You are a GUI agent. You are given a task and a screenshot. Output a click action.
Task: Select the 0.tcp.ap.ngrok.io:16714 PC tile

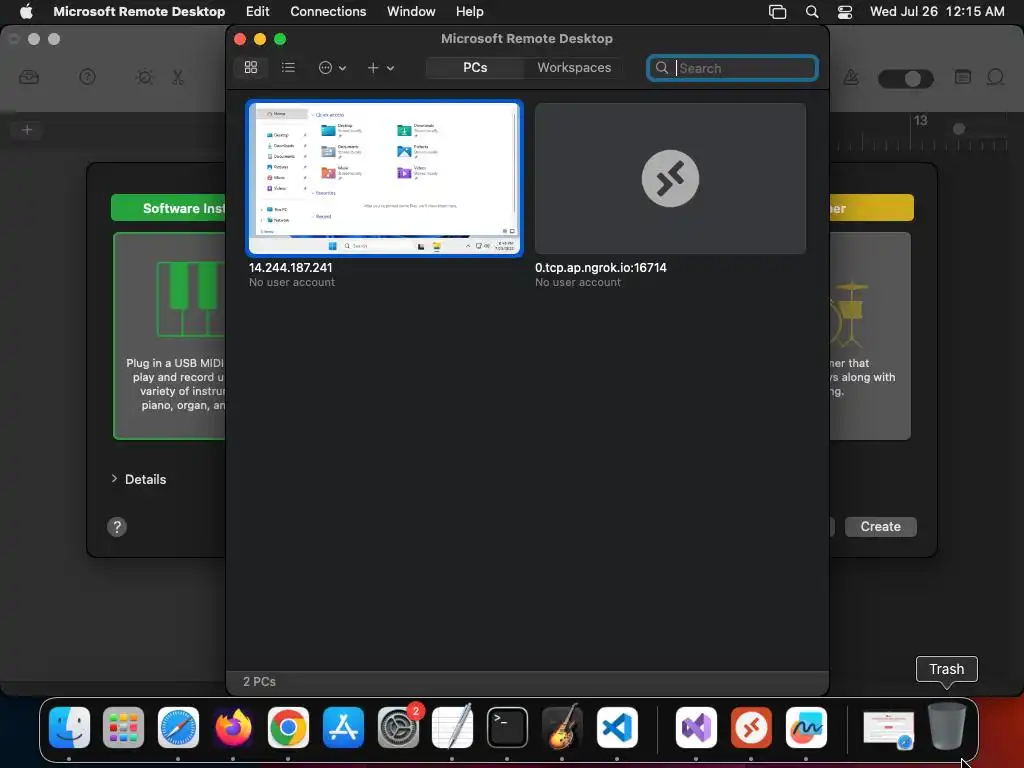click(x=670, y=178)
